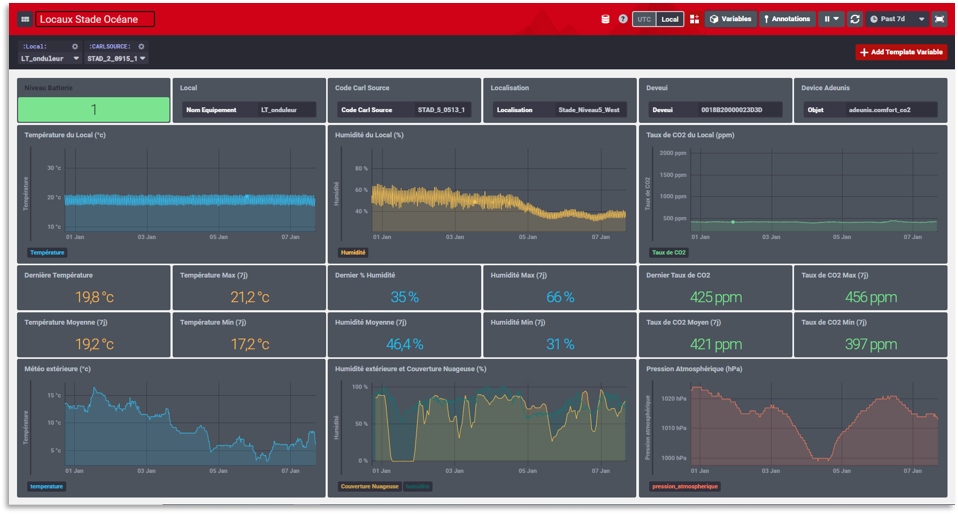Screen dimensions: 958x514
Task: Expand the LT_onduleur variable dropdown
Action: coord(49,59)
